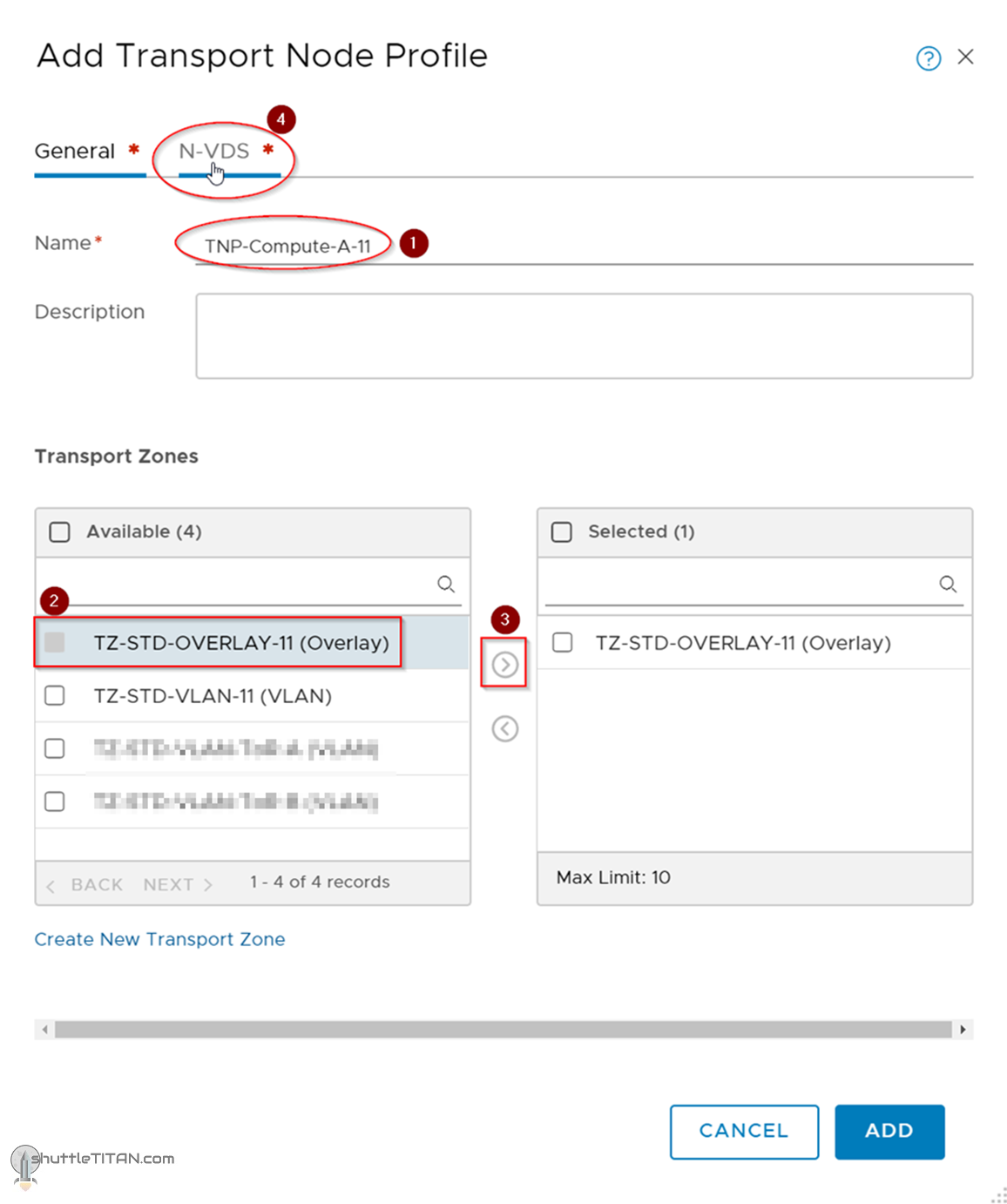Open the help for this dialog

click(x=929, y=58)
